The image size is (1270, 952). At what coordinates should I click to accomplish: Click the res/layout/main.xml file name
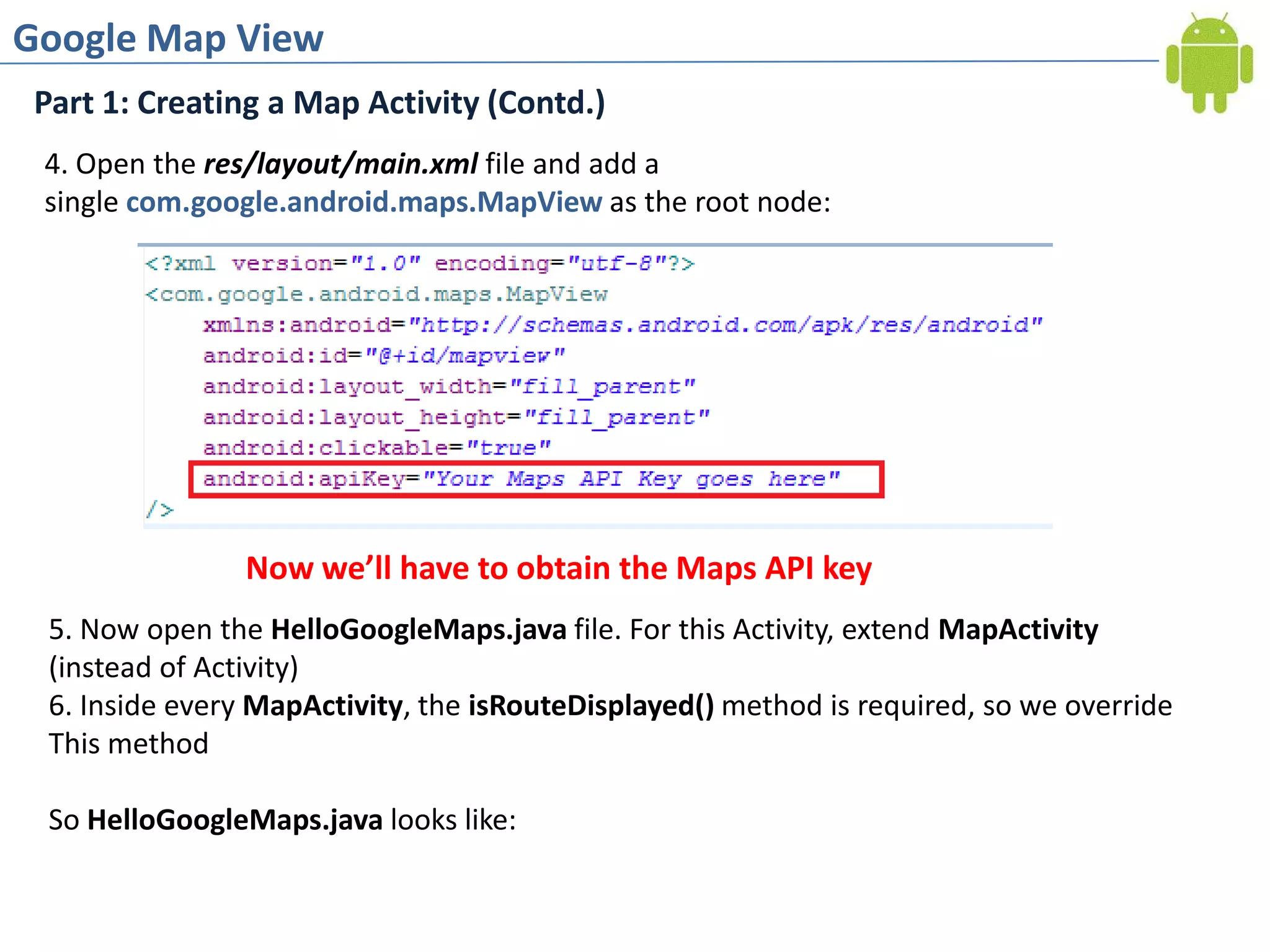click(340, 164)
